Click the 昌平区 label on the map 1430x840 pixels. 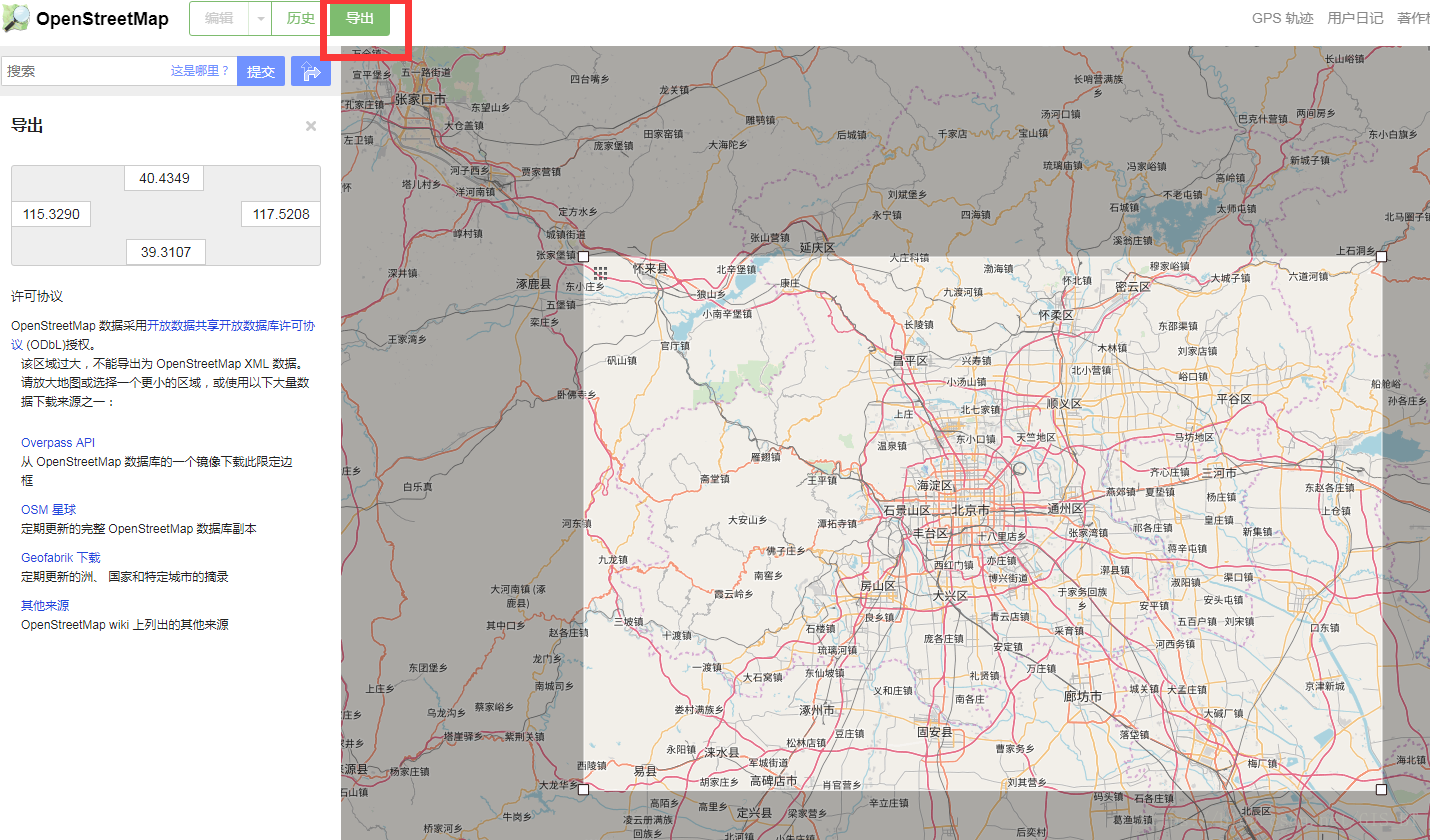(910, 360)
